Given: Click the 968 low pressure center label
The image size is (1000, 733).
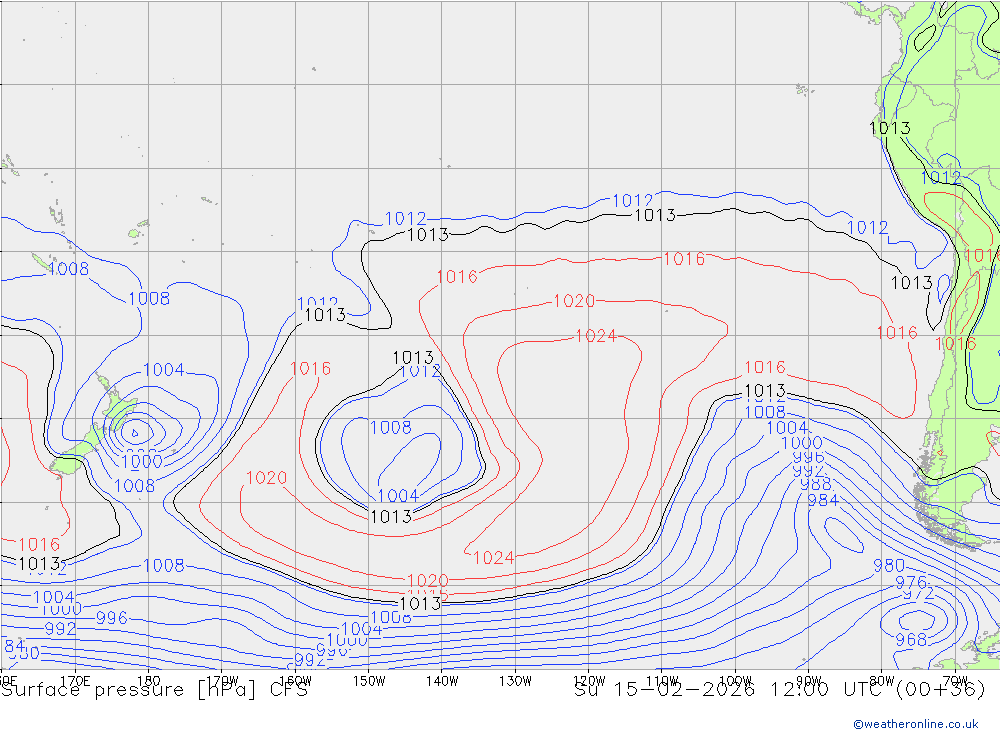Looking at the screenshot, I should coord(911,639).
